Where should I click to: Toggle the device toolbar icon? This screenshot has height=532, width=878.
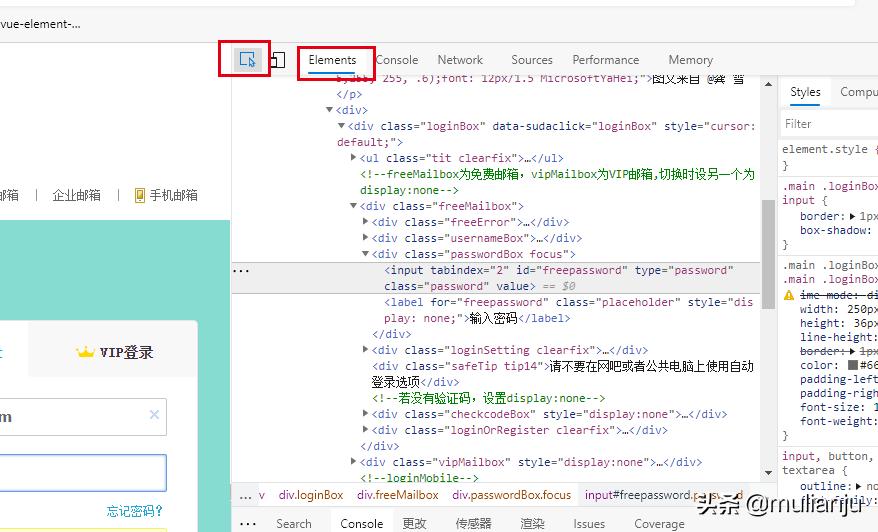(x=278, y=59)
